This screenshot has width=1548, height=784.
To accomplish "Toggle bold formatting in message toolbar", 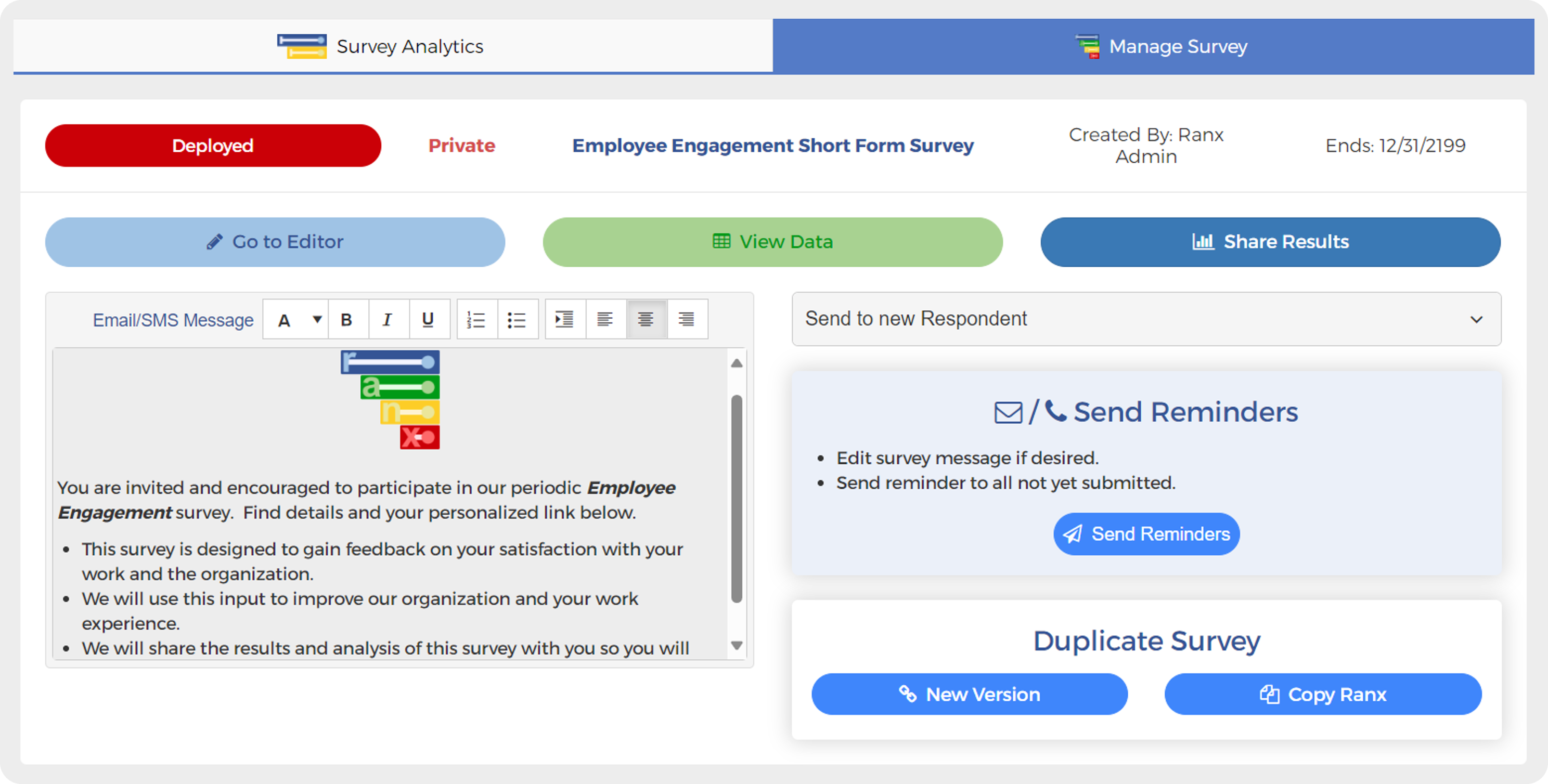I will [x=346, y=320].
